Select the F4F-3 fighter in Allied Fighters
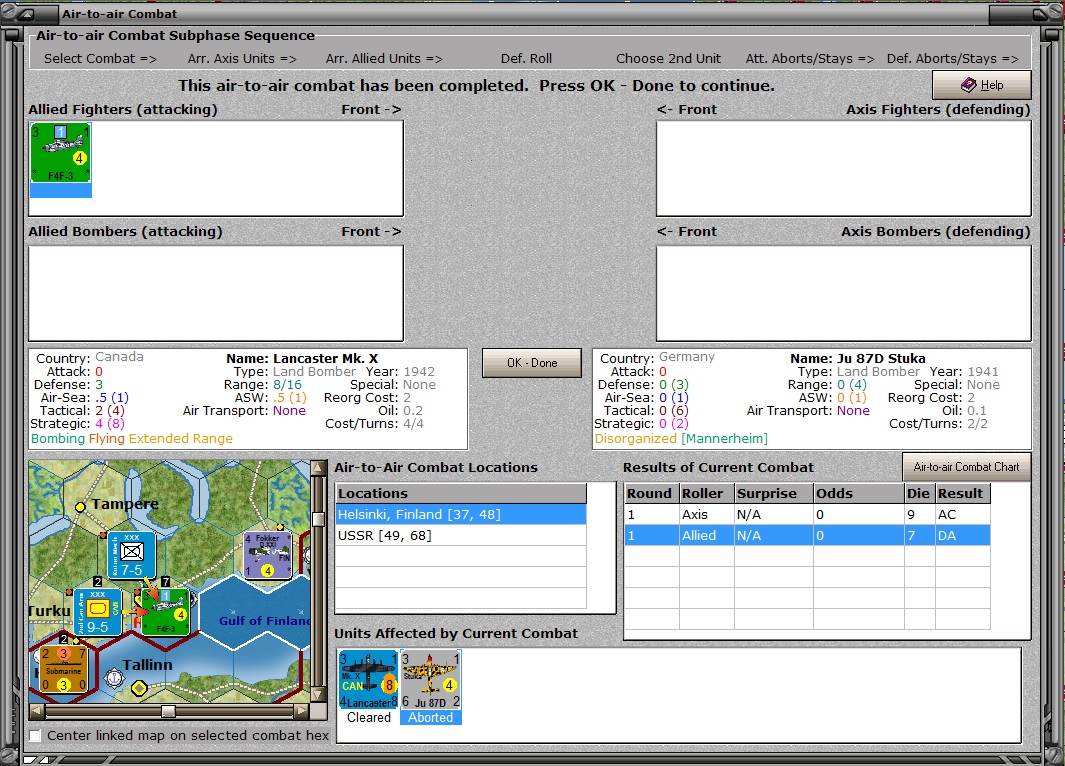This screenshot has width=1065, height=766. pyautogui.click(x=60, y=153)
